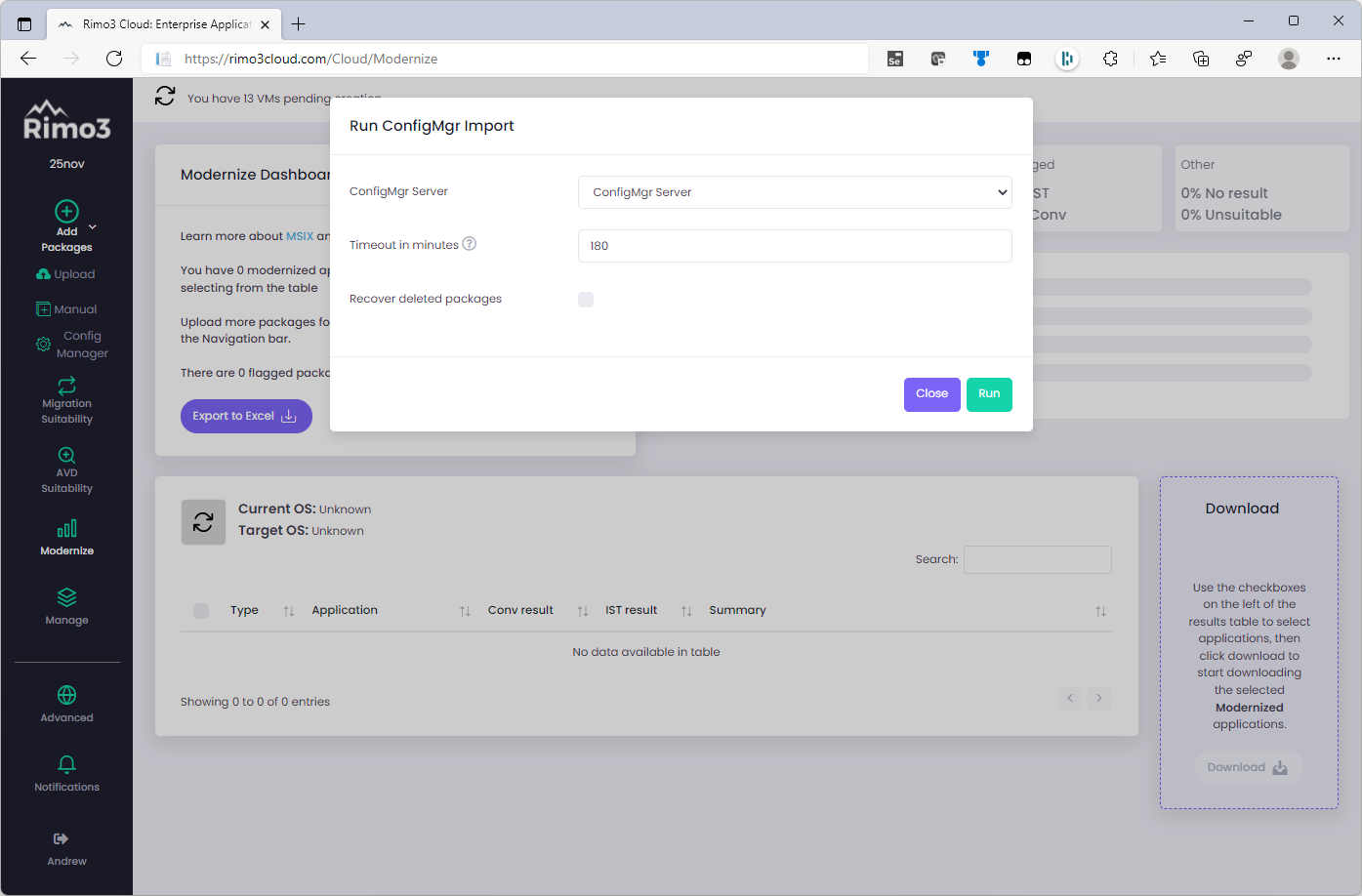Select the Upload menu item
The image size is (1362, 896).
[66, 274]
